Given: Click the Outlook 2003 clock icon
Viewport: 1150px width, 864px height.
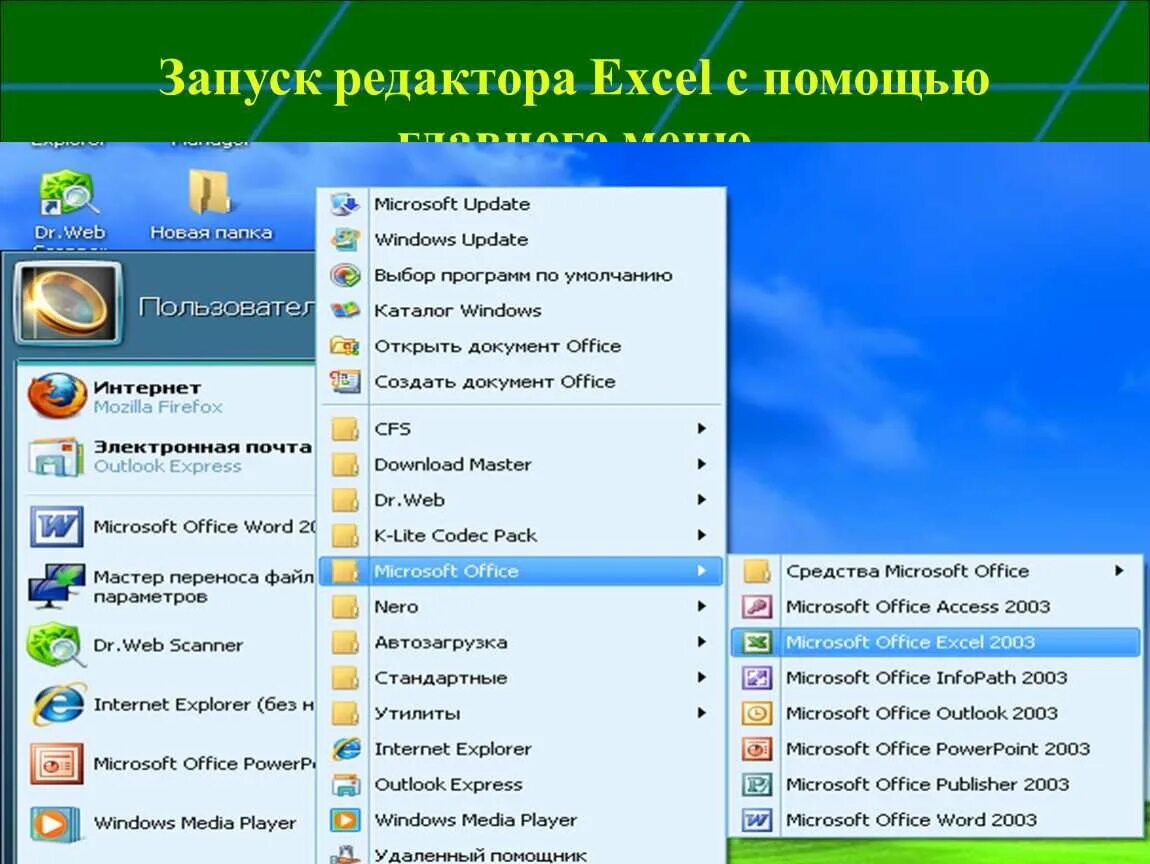Looking at the screenshot, I should 756,713.
